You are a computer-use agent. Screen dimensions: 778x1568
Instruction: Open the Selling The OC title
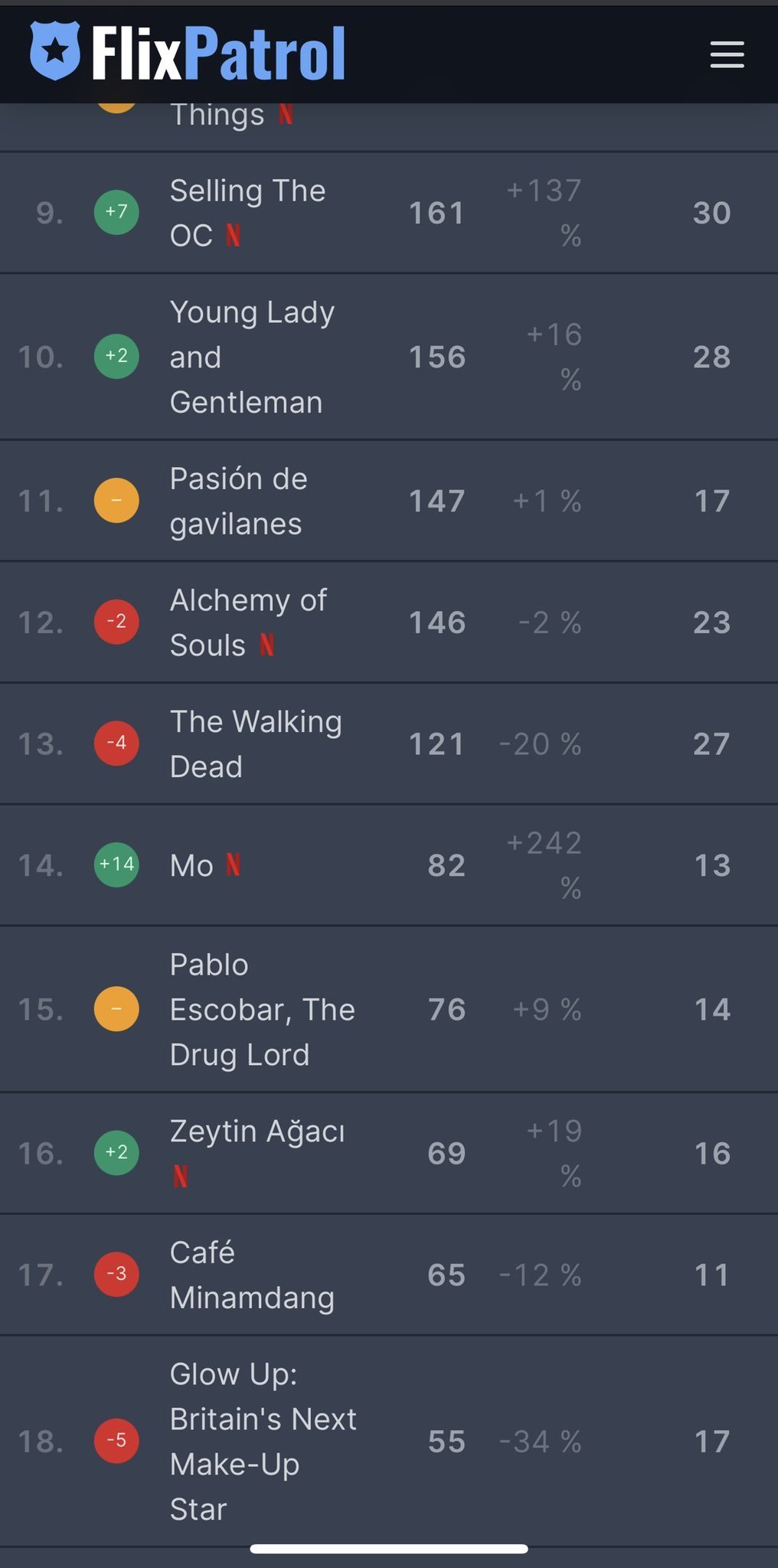point(247,191)
